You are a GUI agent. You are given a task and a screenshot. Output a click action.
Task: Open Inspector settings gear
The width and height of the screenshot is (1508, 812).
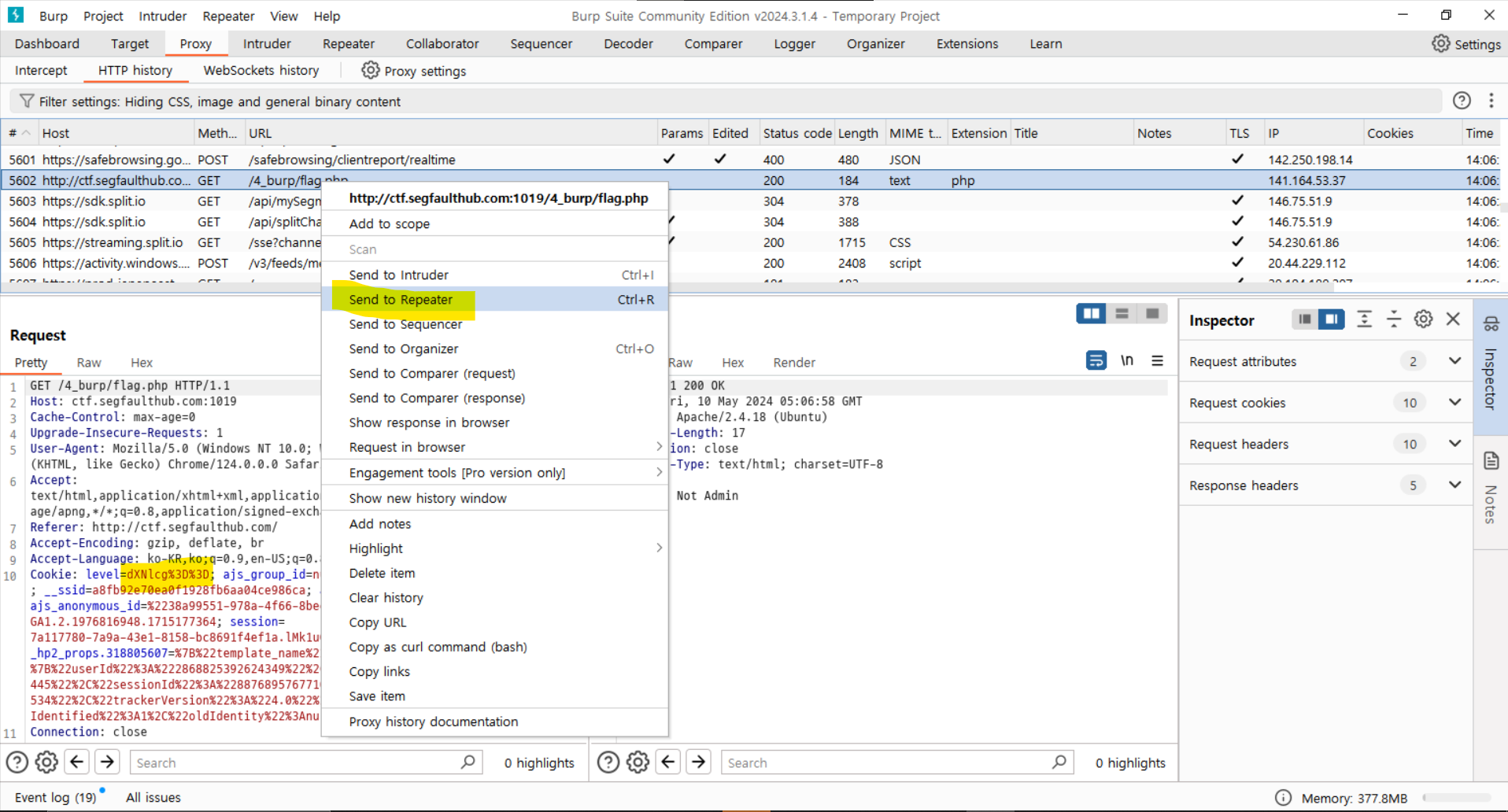[x=1423, y=319]
